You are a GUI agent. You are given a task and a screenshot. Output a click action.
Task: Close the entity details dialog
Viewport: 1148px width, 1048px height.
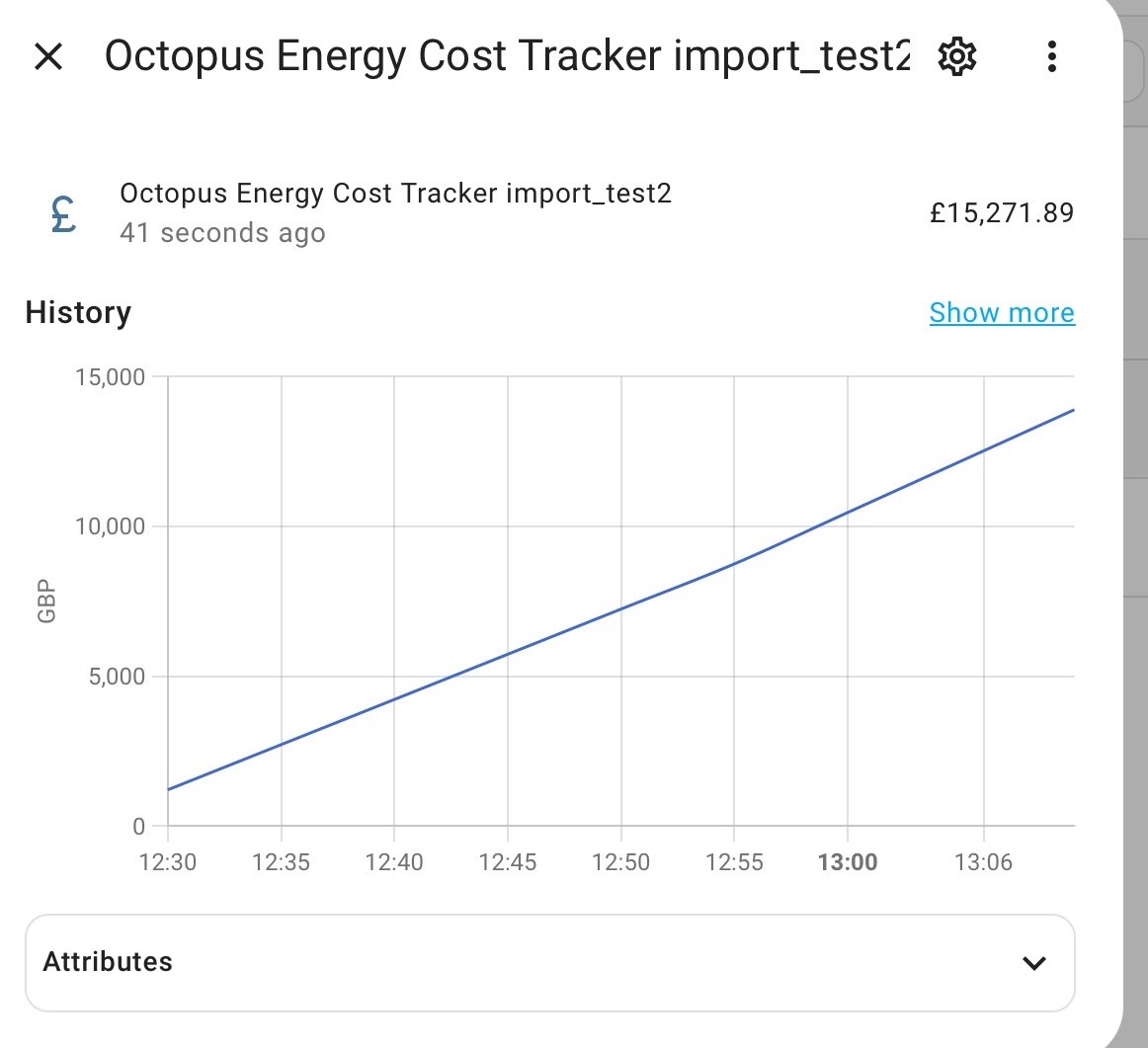pyautogui.click(x=48, y=56)
